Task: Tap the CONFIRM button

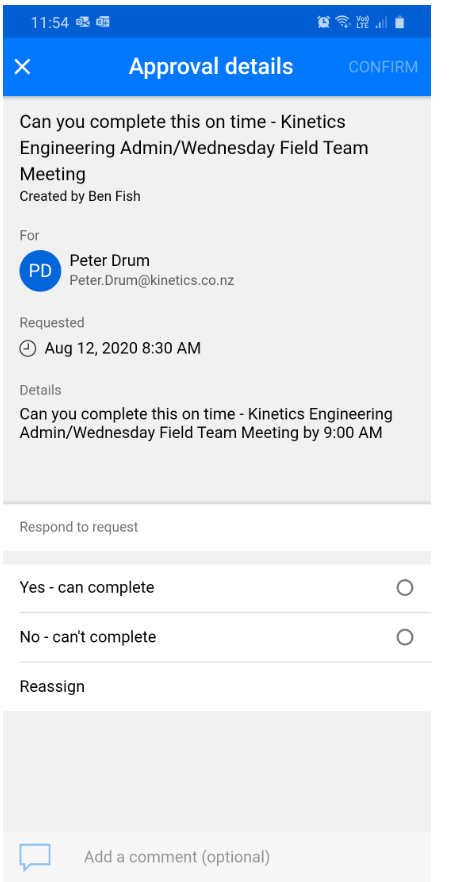Action: point(383,67)
